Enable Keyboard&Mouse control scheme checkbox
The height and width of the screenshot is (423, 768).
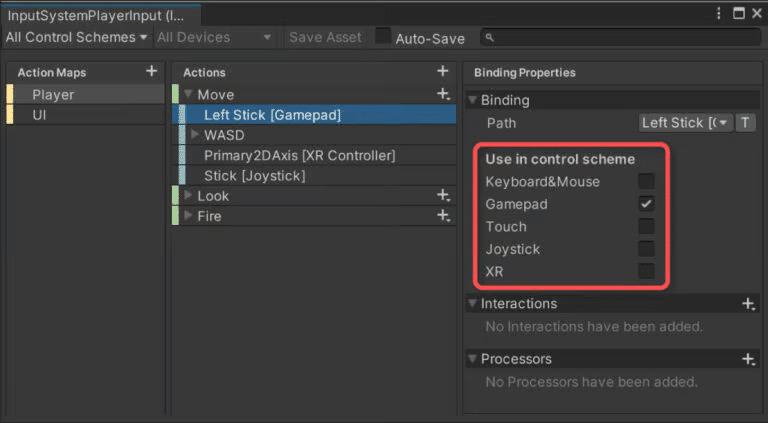pos(646,181)
